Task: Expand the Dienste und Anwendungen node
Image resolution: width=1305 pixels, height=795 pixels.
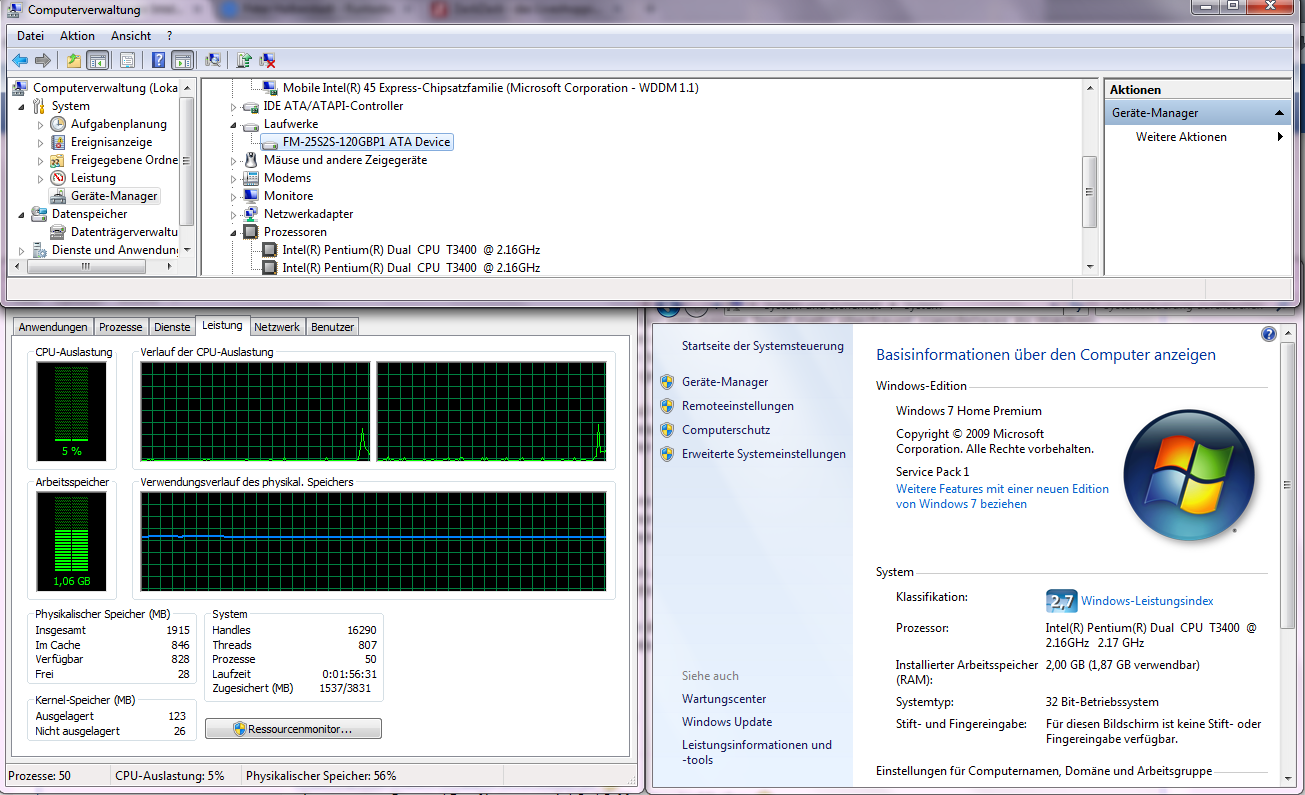Action: pos(22,250)
